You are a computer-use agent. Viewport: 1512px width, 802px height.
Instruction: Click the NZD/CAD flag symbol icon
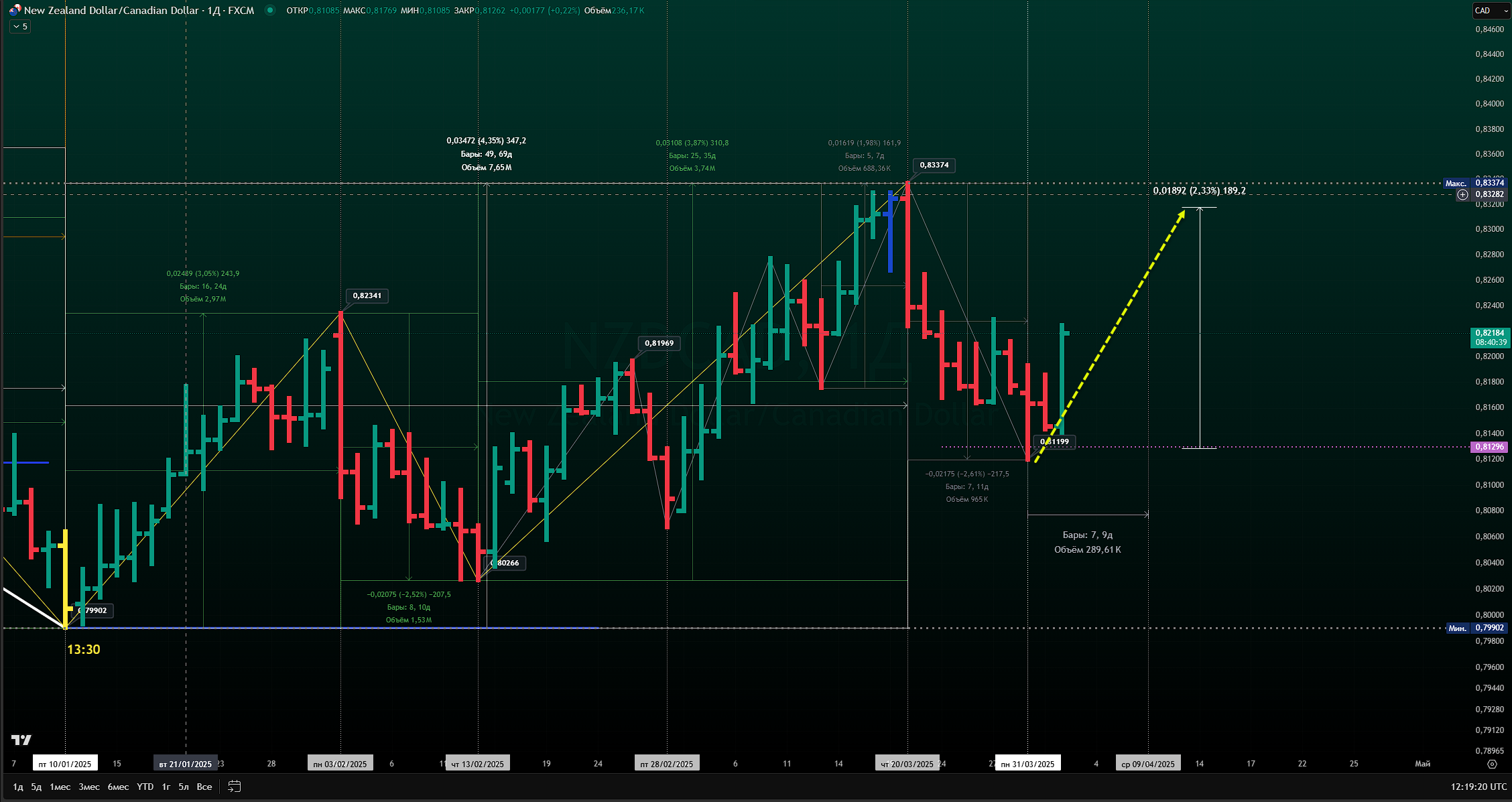(x=15, y=10)
